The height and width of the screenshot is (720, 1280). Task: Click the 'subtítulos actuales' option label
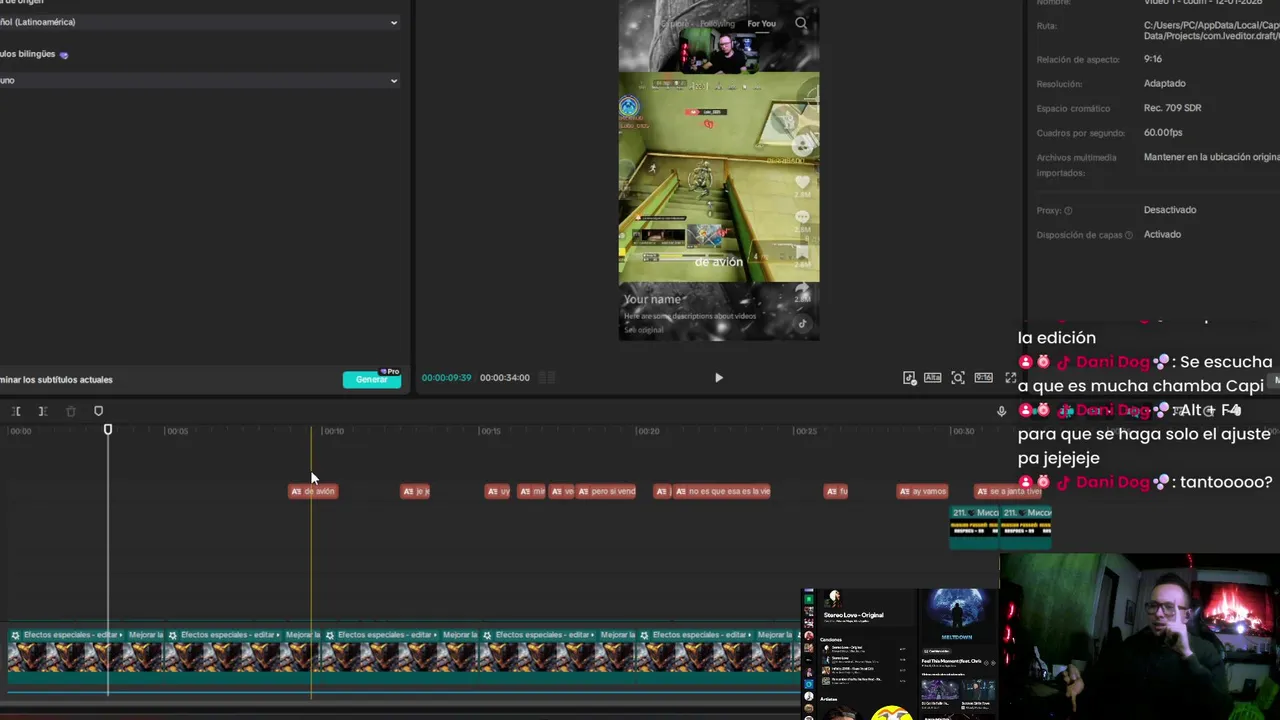[56, 380]
